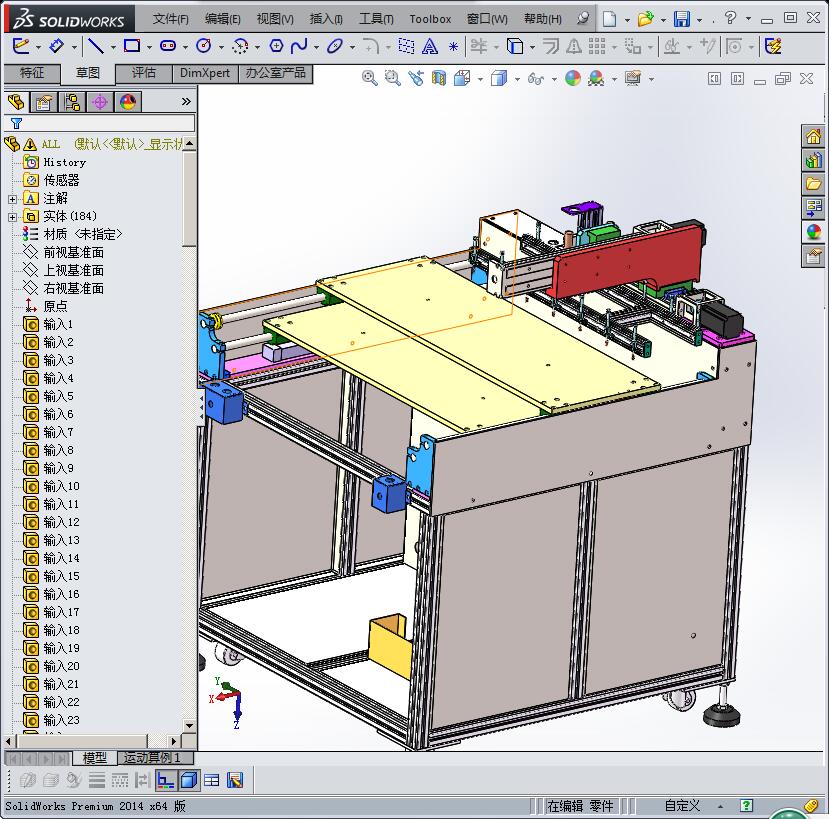829x819 pixels.
Task: Click Zoom to Fit magnifier
Action: 370,79
